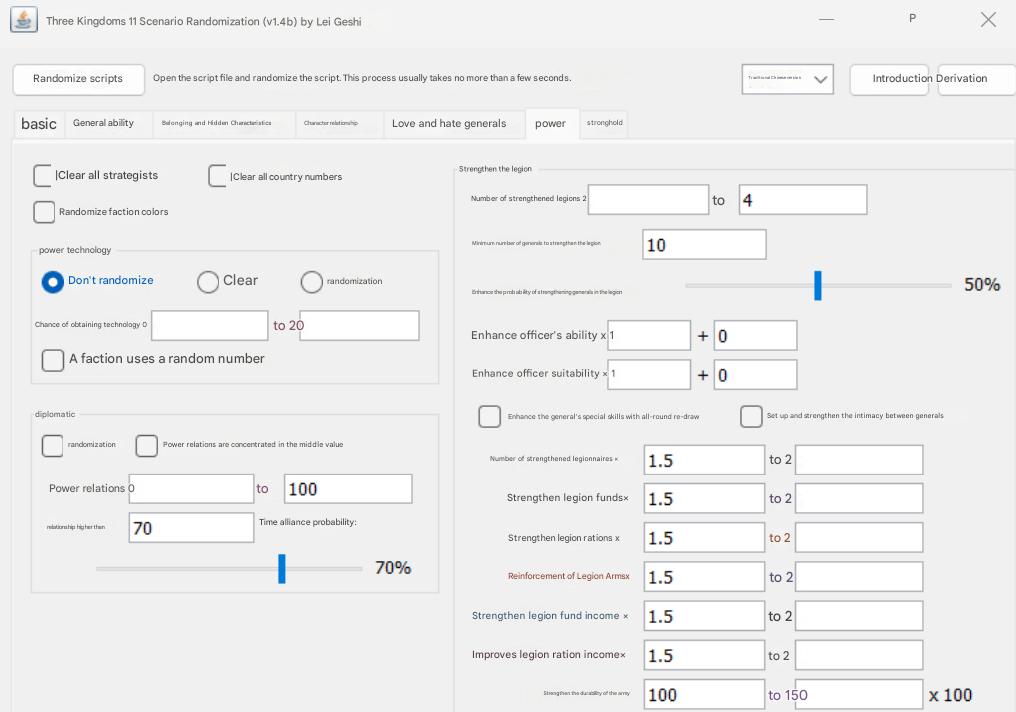Click Strengthen legion fund income maximum field
This screenshot has width=1016, height=712.
coord(859,616)
